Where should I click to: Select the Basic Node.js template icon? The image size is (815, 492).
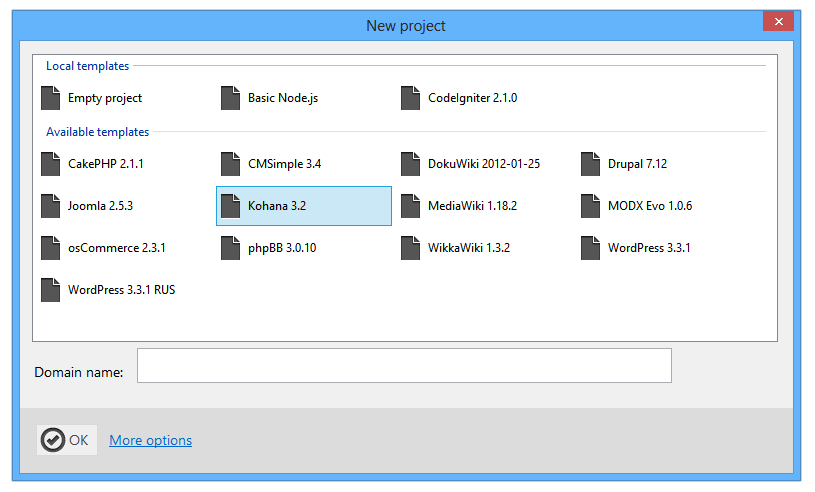click(230, 98)
